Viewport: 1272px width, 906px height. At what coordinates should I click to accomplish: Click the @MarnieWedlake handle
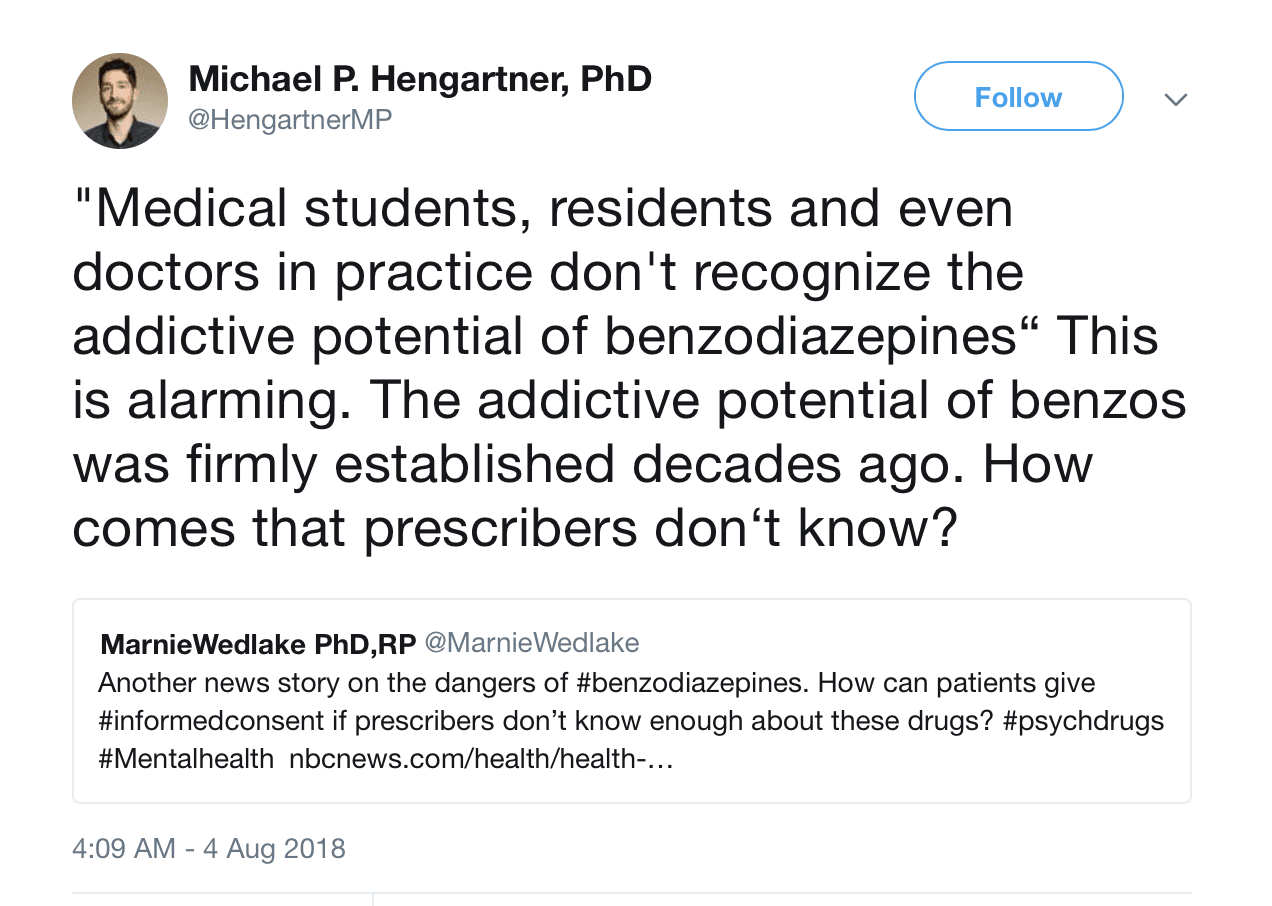click(532, 643)
